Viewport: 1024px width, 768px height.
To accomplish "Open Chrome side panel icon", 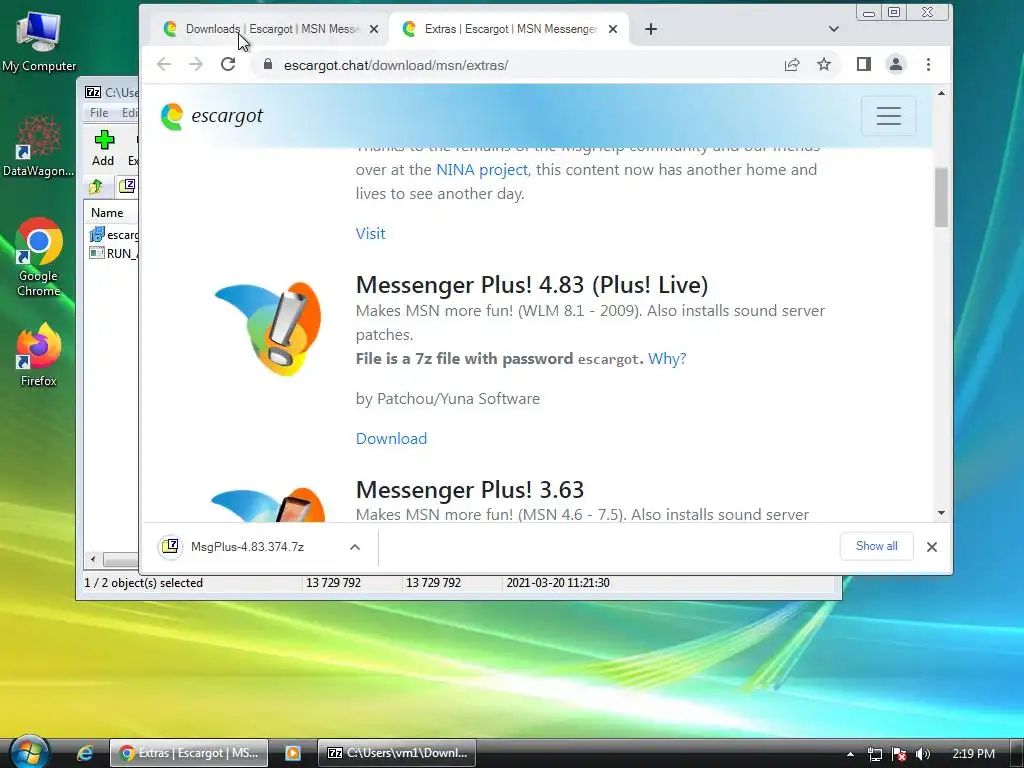I will click(863, 64).
